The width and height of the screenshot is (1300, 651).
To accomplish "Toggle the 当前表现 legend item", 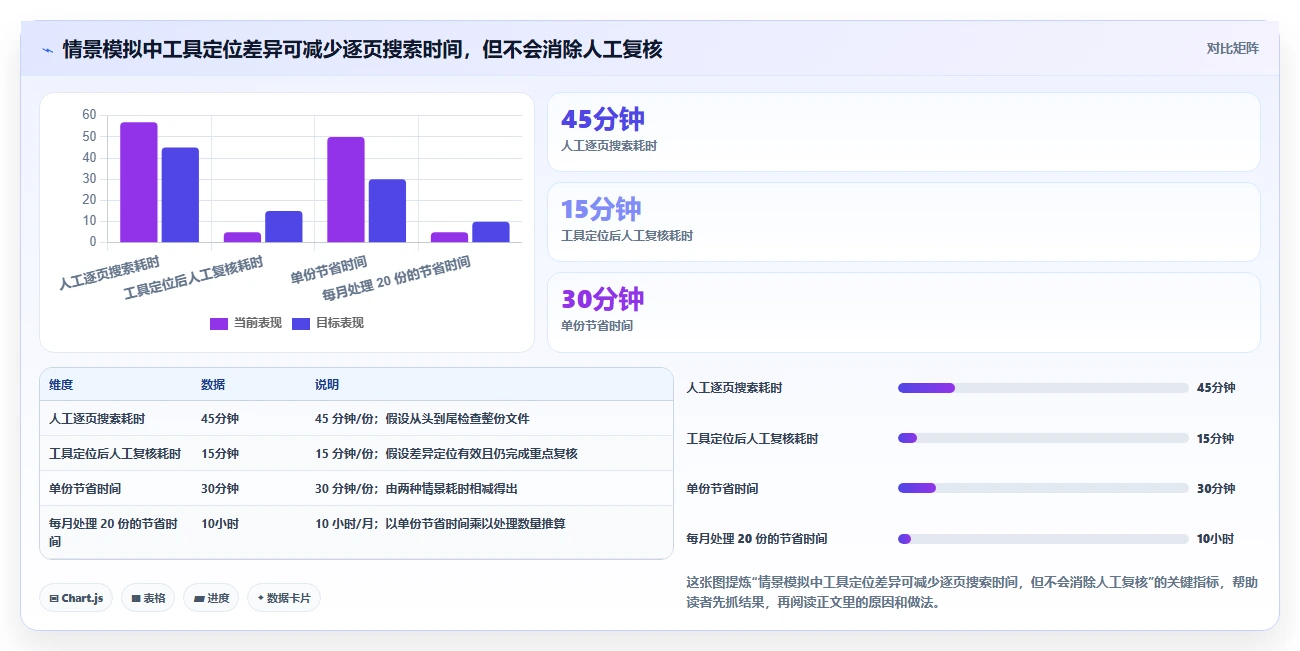I will pyautogui.click(x=246, y=323).
